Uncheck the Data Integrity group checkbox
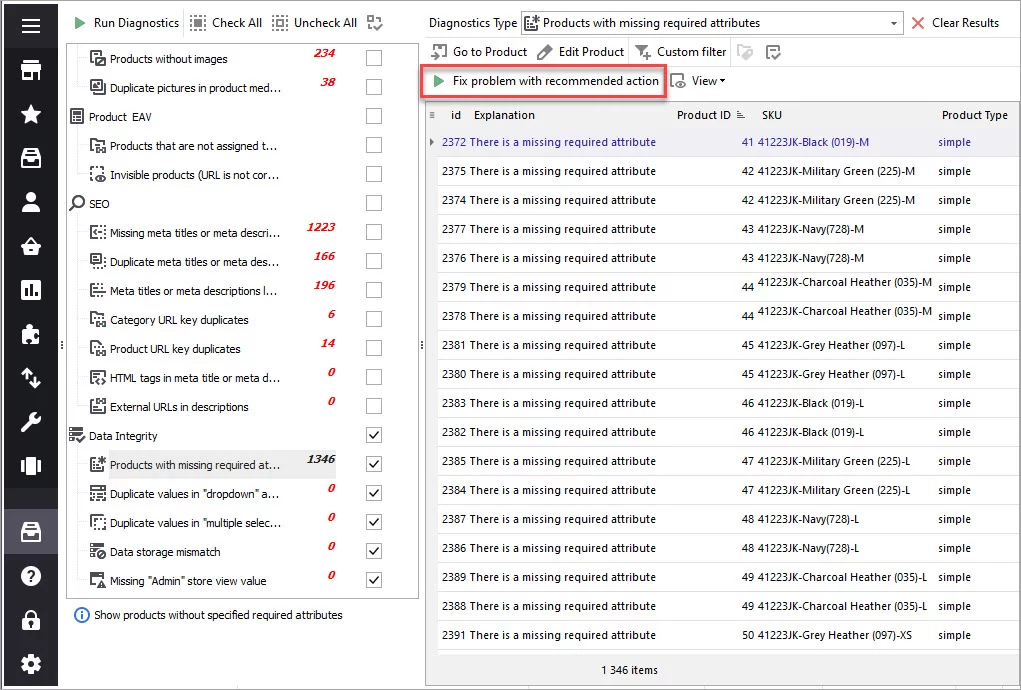Image resolution: width=1021 pixels, height=690 pixels. 374,435
